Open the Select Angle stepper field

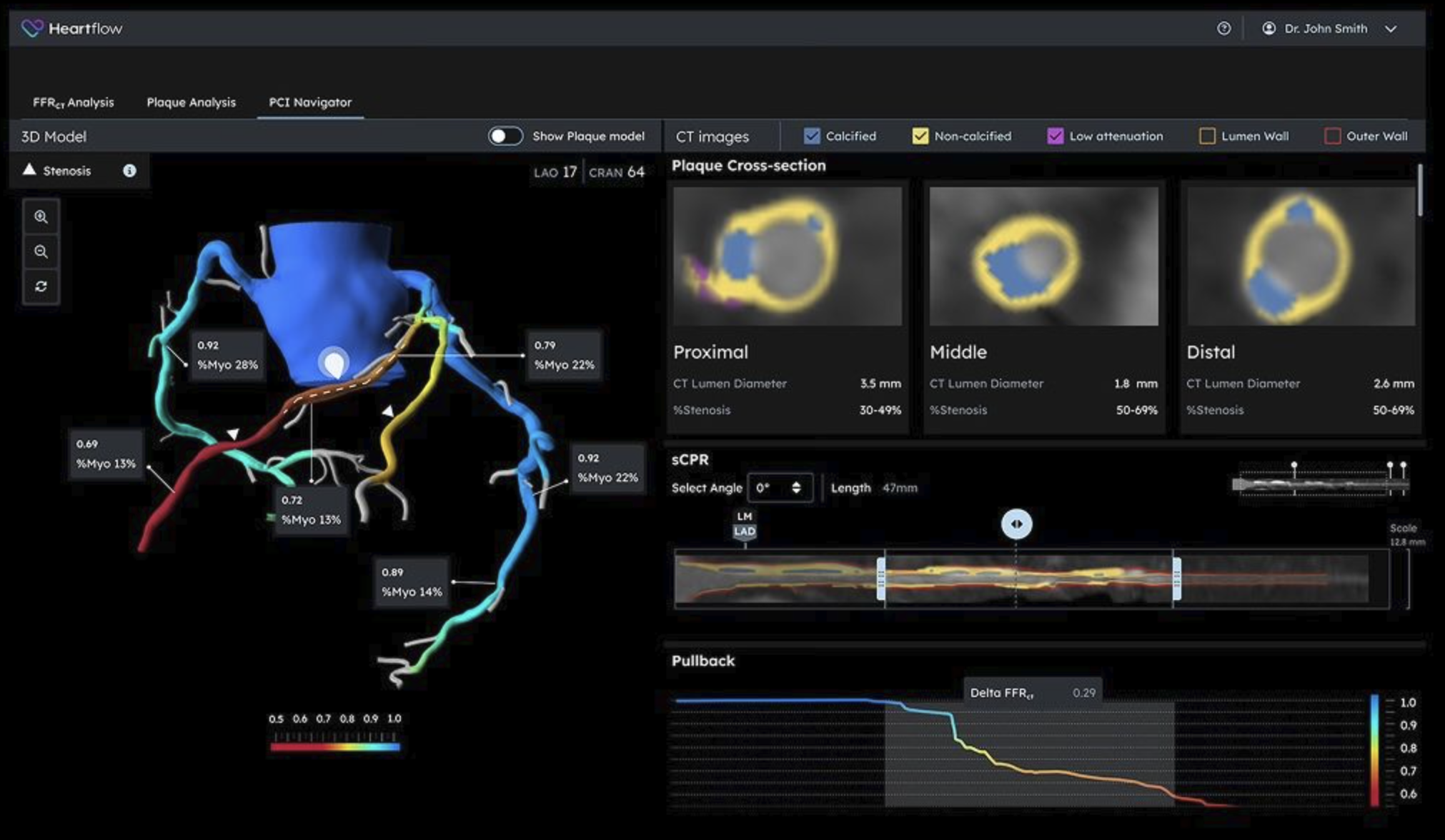coord(780,488)
